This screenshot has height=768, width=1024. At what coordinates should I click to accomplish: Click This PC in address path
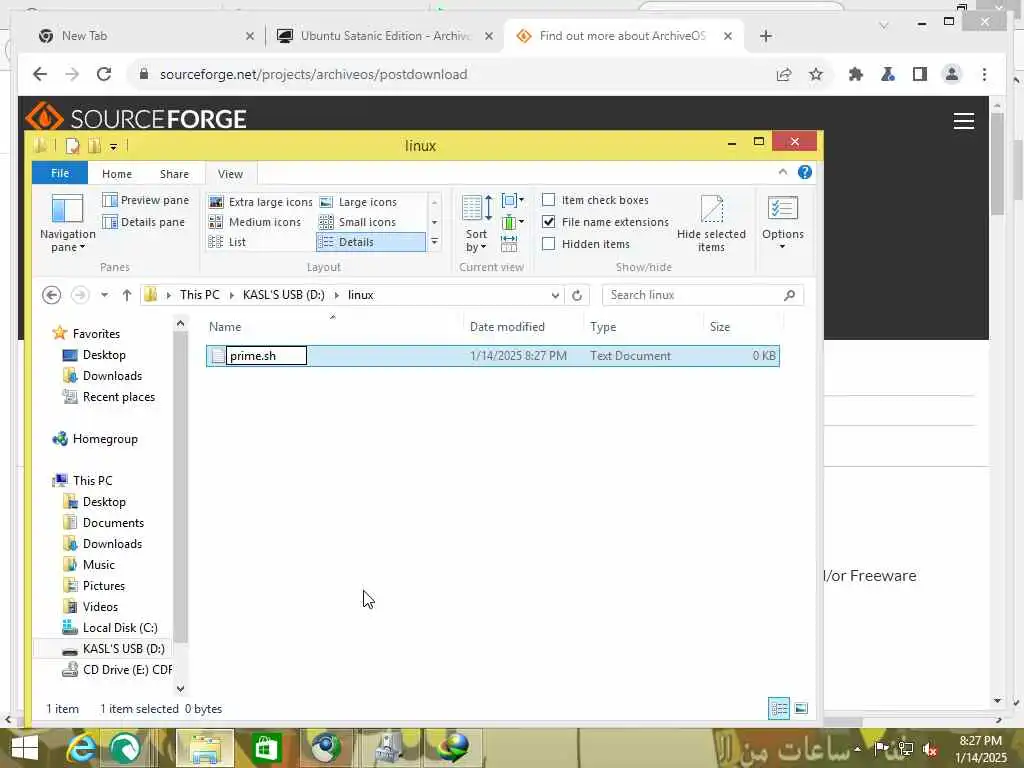click(x=200, y=295)
